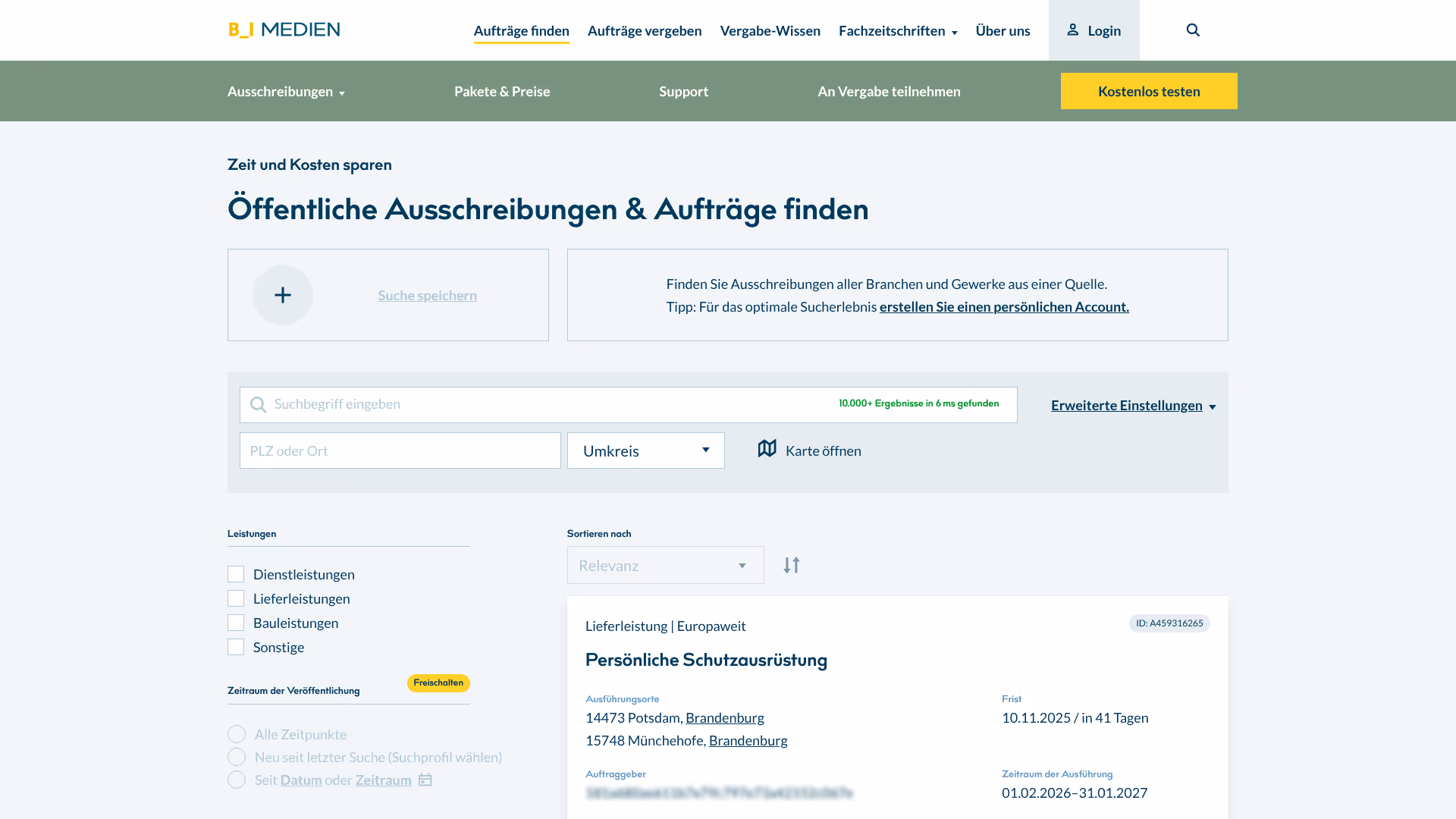Screen dimensions: 1456x819
Task: Switch to Pakete & Preise
Action: (502, 91)
